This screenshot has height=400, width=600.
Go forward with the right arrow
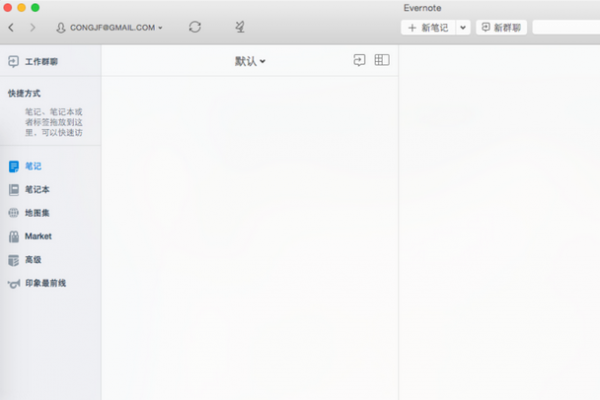(32, 27)
